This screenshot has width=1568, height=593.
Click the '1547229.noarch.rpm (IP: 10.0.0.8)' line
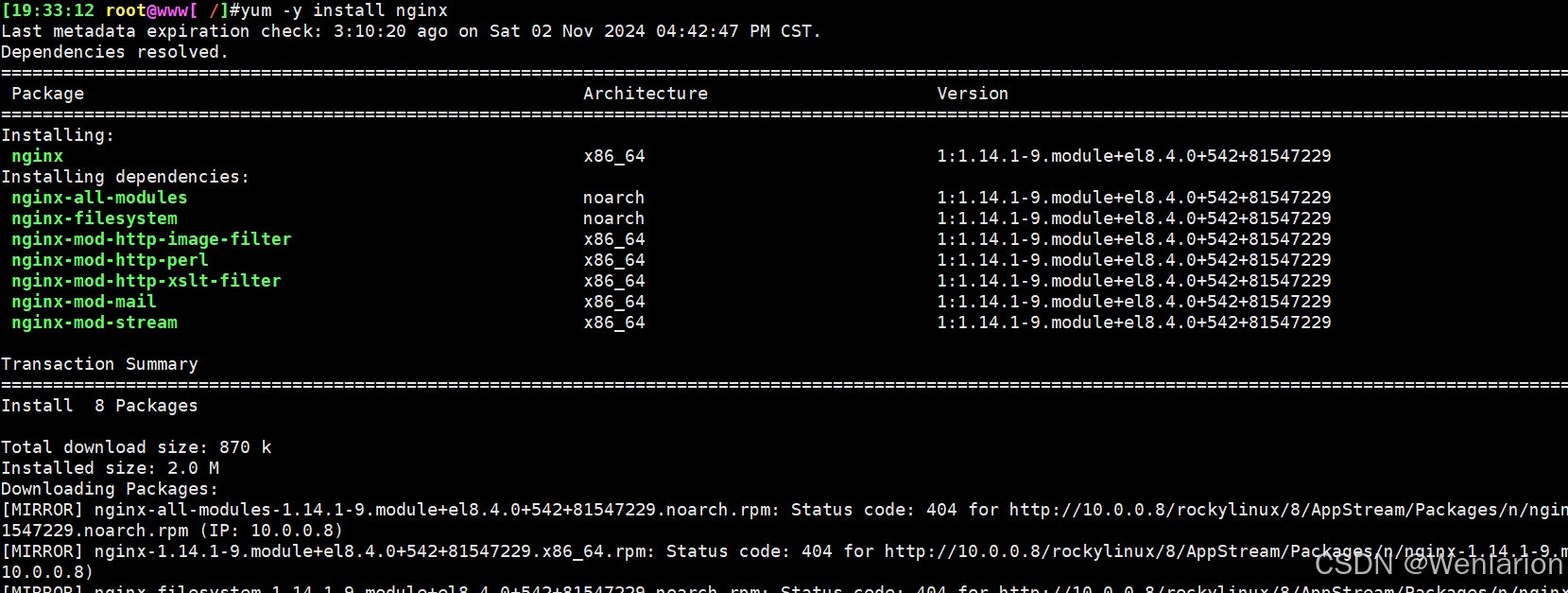click(x=172, y=531)
